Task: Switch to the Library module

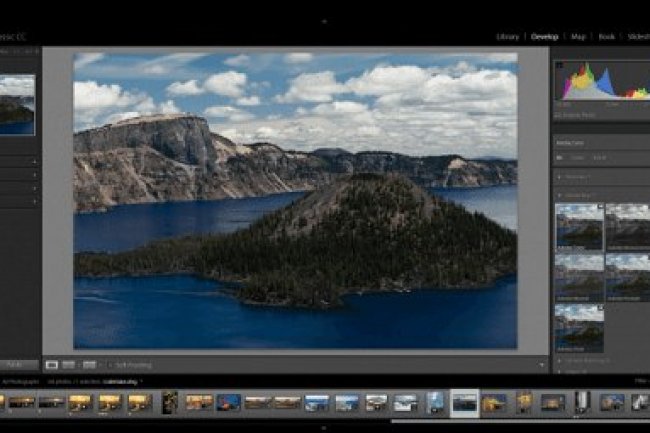Action: pos(508,37)
